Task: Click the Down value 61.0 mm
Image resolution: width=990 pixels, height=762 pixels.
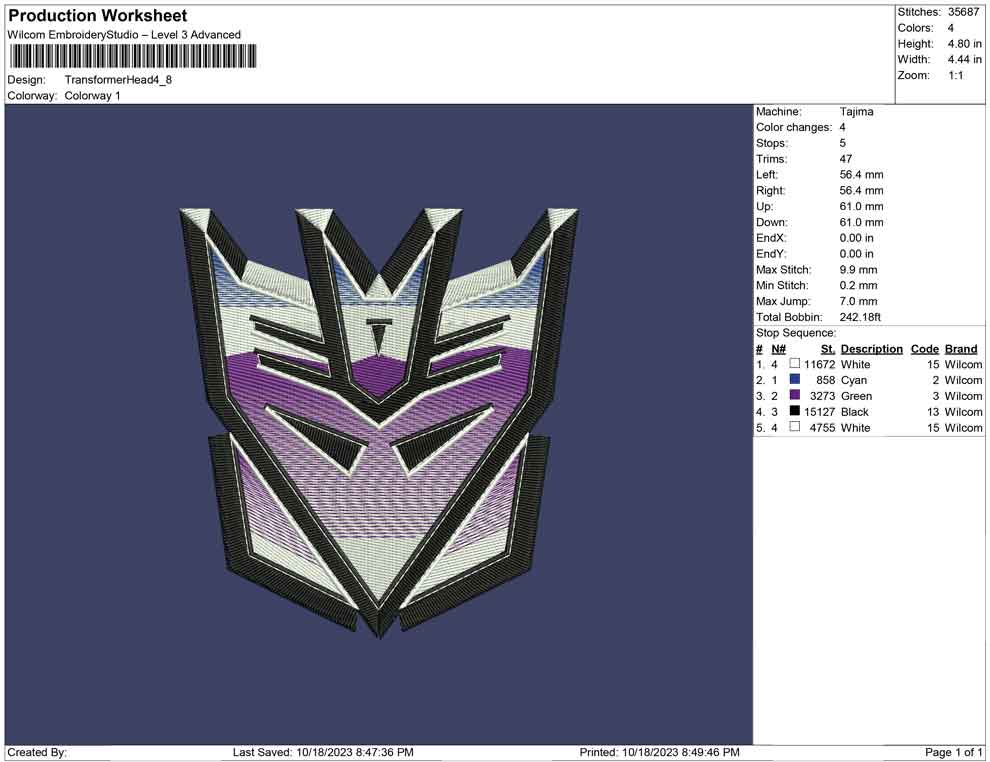Action: coord(861,222)
